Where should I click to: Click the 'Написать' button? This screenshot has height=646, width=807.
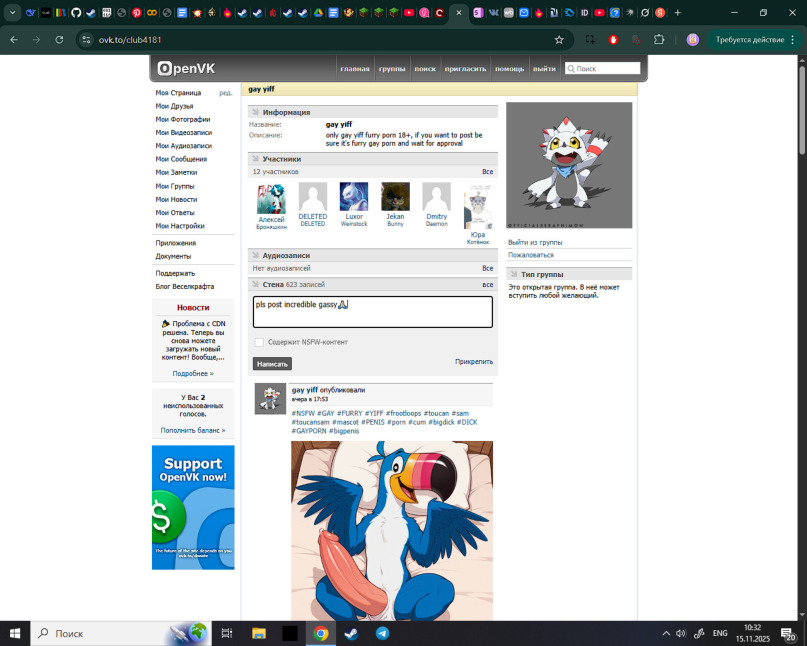click(x=272, y=364)
